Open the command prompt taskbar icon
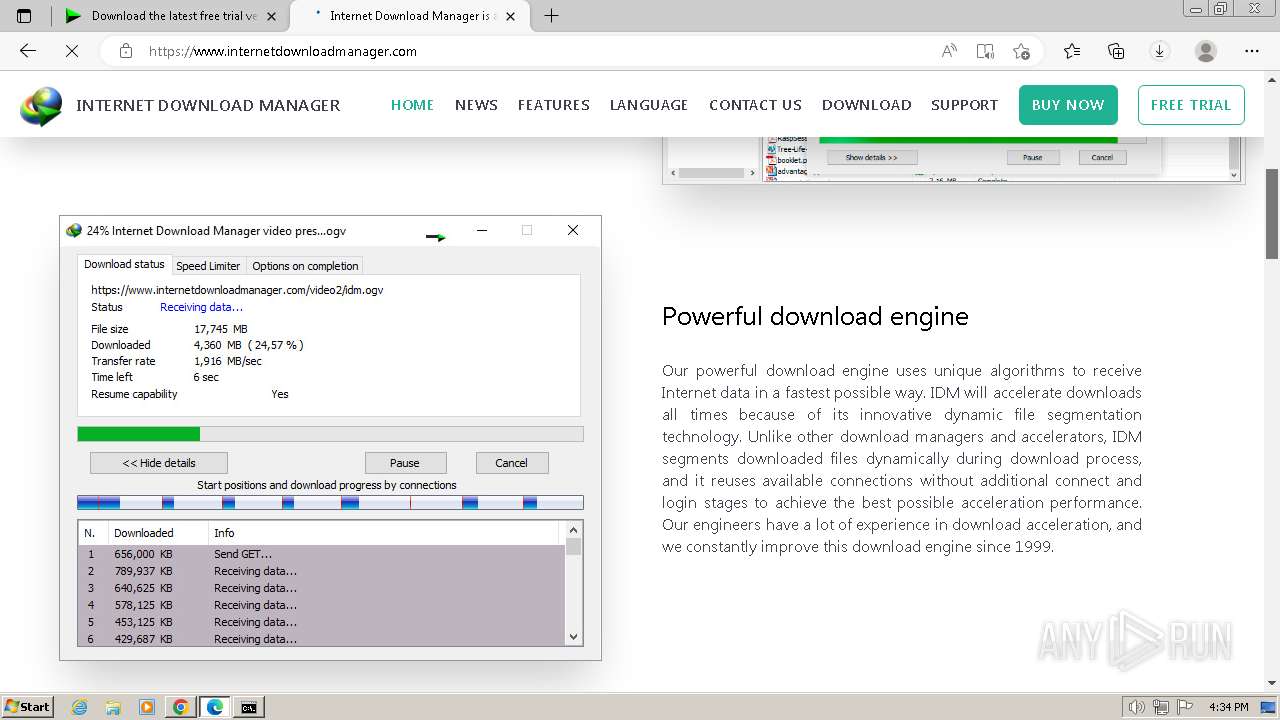Viewport: 1280px width, 720px height. tap(249, 707)
